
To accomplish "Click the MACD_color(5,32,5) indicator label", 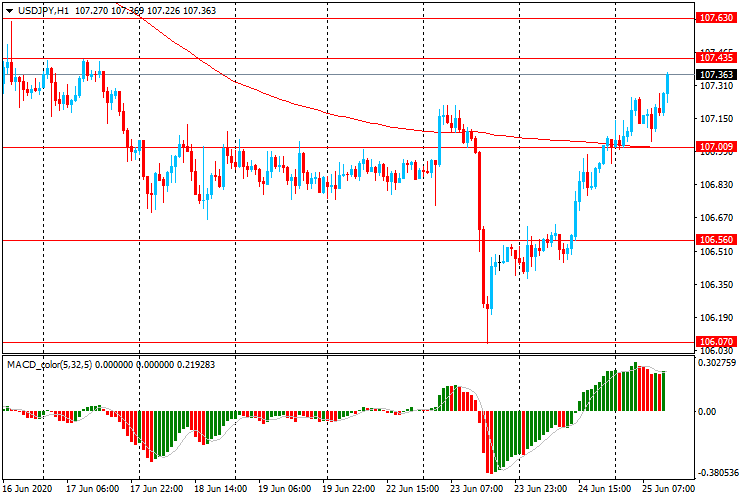I will click(60, 364).
